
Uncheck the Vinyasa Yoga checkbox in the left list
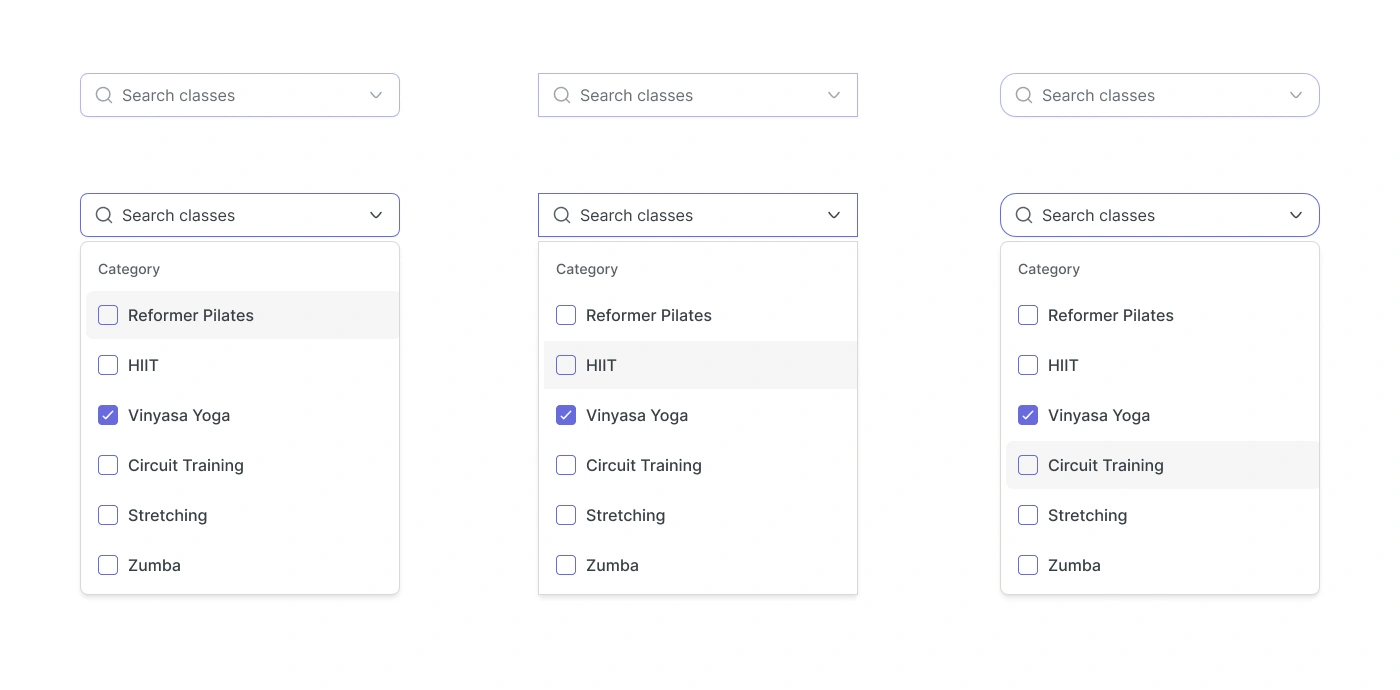click(108, 415)
